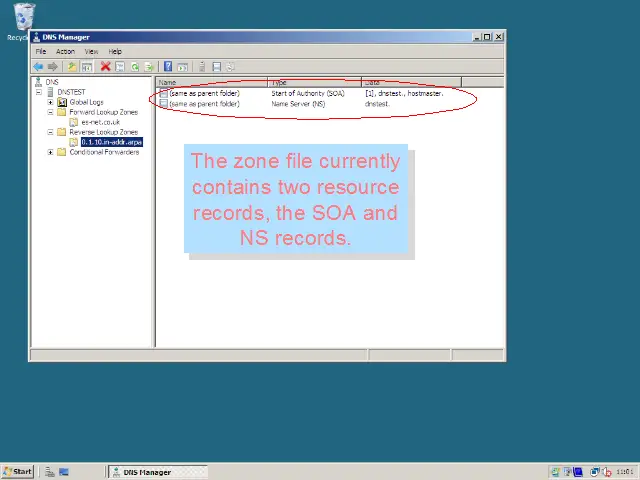Click the red security alert tray icon
The width and height of the screenshot is (640, 480).
pyautogui.click(x=607, y=472)
